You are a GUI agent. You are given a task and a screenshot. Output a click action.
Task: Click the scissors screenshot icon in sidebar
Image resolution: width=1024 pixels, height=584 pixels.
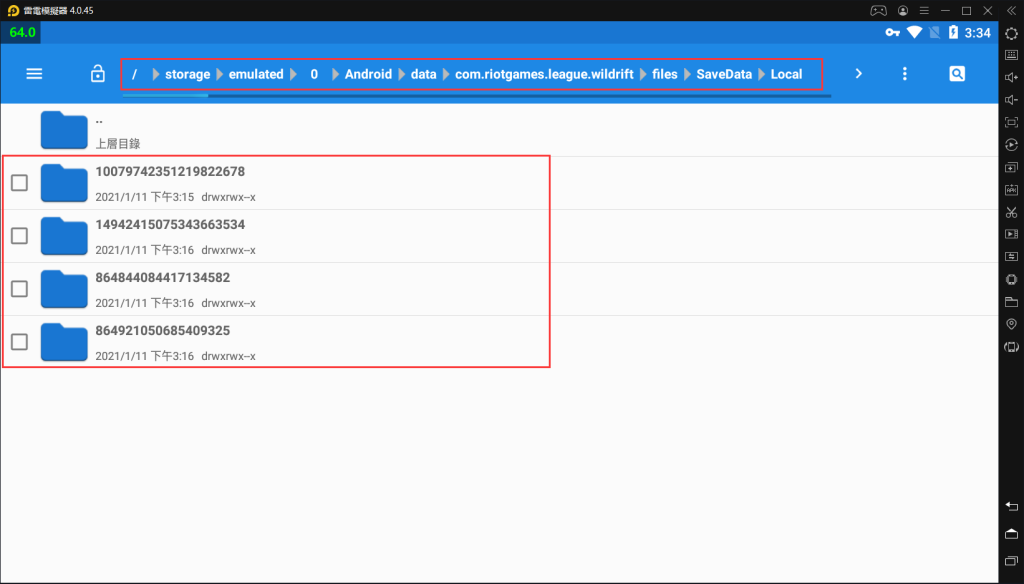pyautogui.click(x=1011, y=212)
